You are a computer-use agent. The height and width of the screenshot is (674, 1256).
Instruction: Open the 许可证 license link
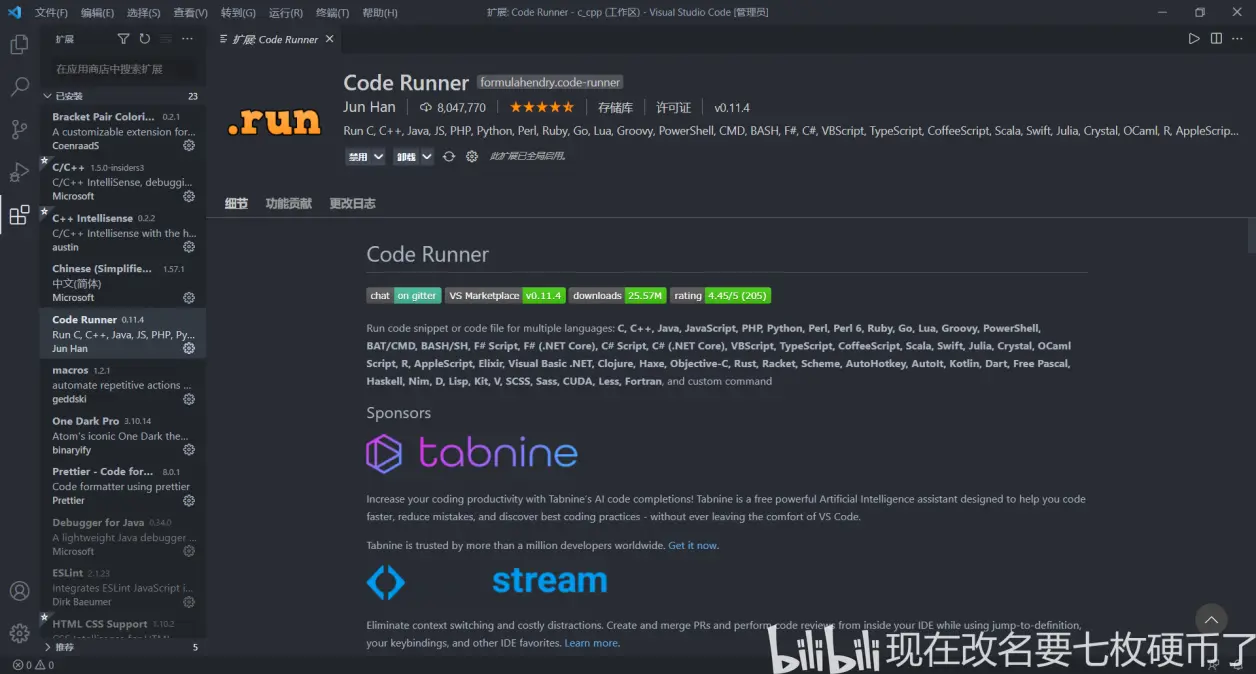pos(674,107)
